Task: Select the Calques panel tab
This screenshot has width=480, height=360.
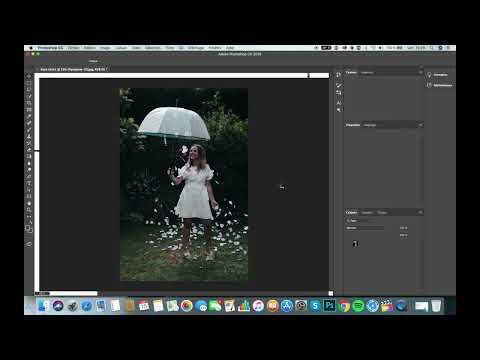Action: pos(351,212)
